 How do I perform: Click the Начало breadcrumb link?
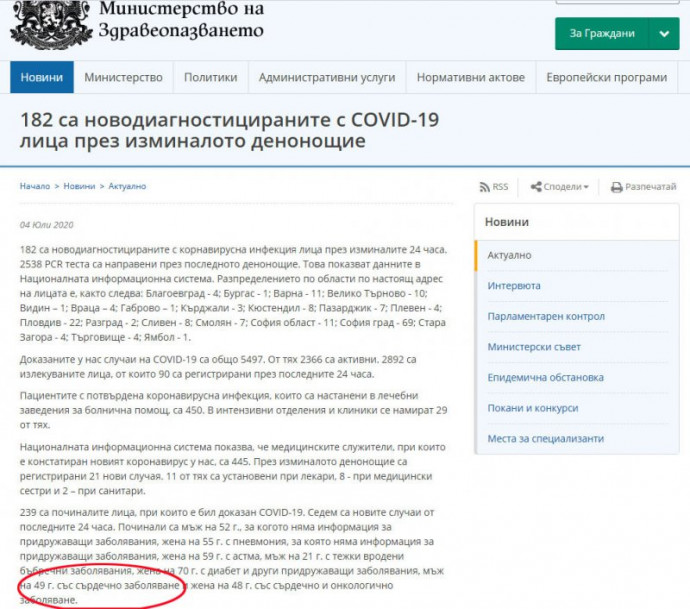[35, 186]
